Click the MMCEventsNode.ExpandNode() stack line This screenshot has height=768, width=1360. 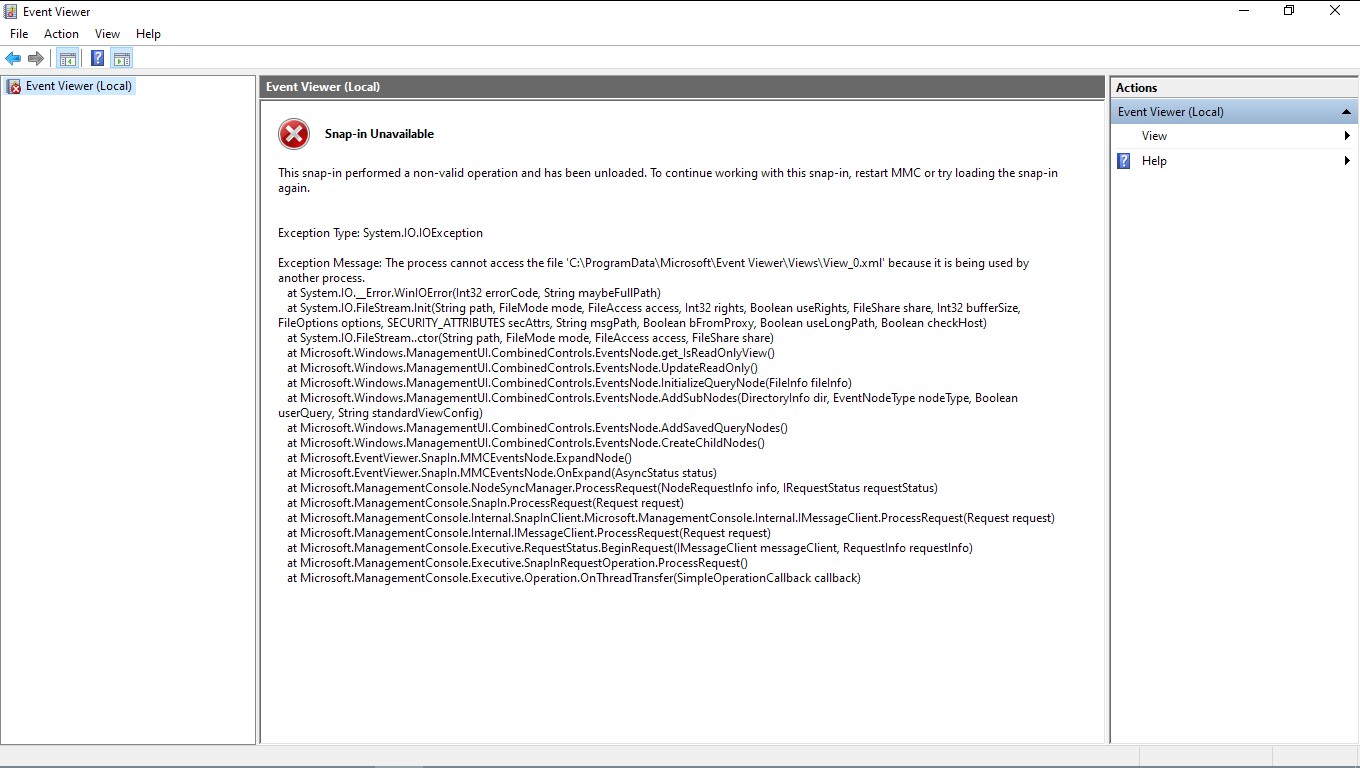coord(459,458)
